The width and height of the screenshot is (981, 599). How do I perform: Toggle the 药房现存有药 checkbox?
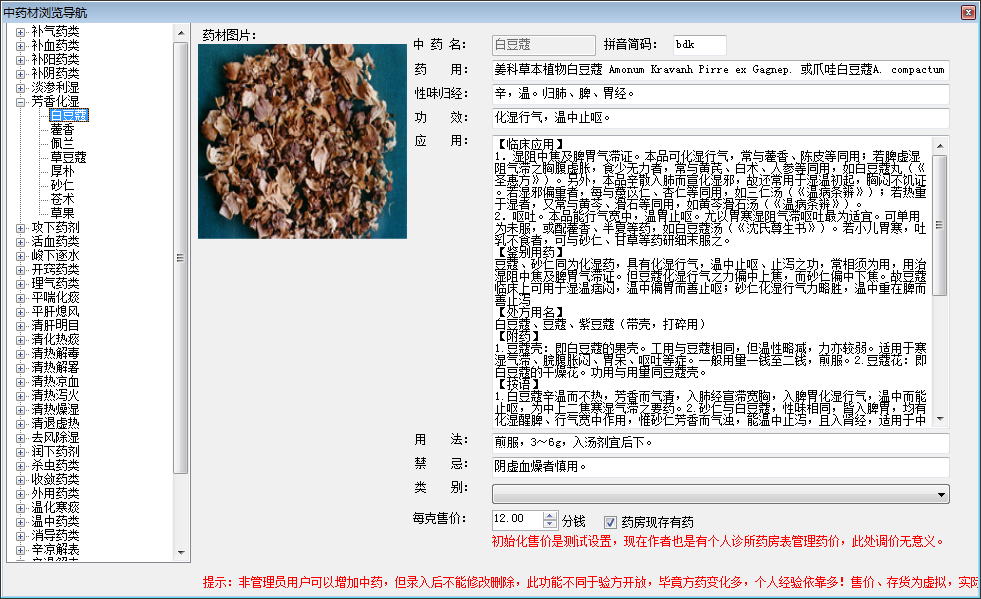pyautogui.click(x=611, y=522)
